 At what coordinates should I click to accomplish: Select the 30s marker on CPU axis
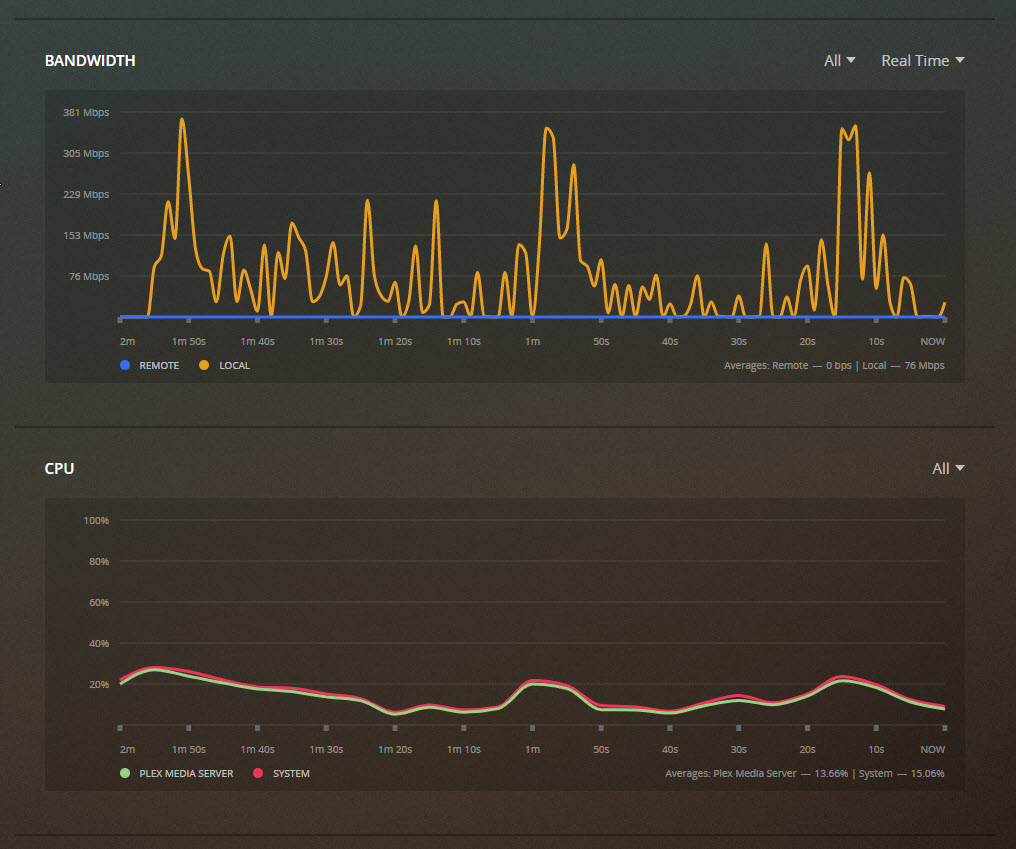(738, 750)
